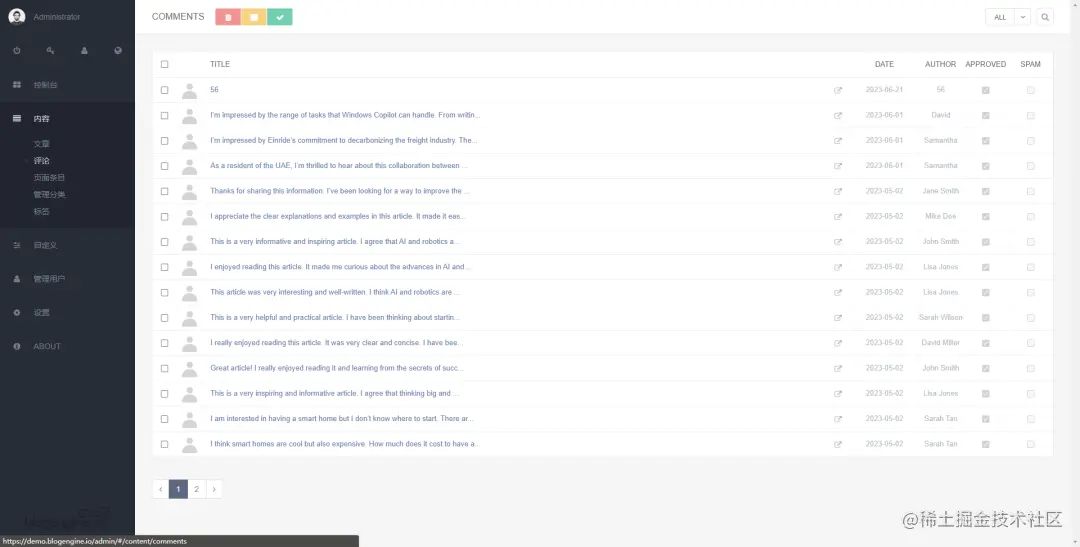Go to previous page arrow in pagination
The image size is (1080, 547).
pyautogui.click(x=160, y=489)
